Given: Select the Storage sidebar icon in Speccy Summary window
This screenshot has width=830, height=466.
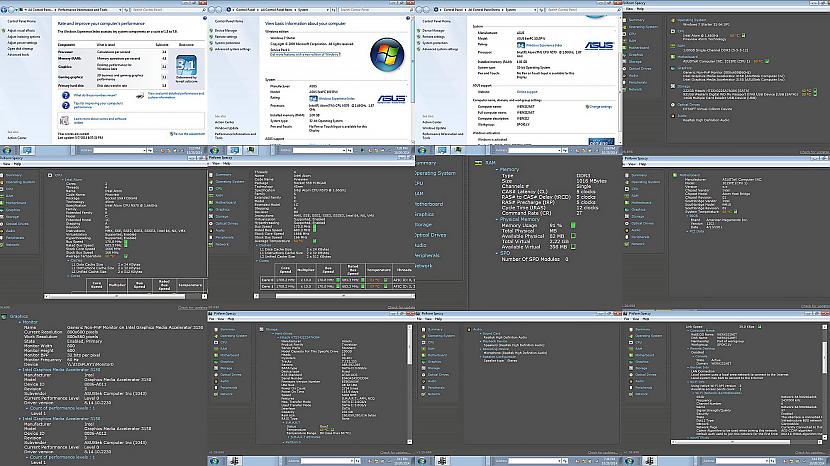Looking at the screenshot, I should click(x=625, y=61).
